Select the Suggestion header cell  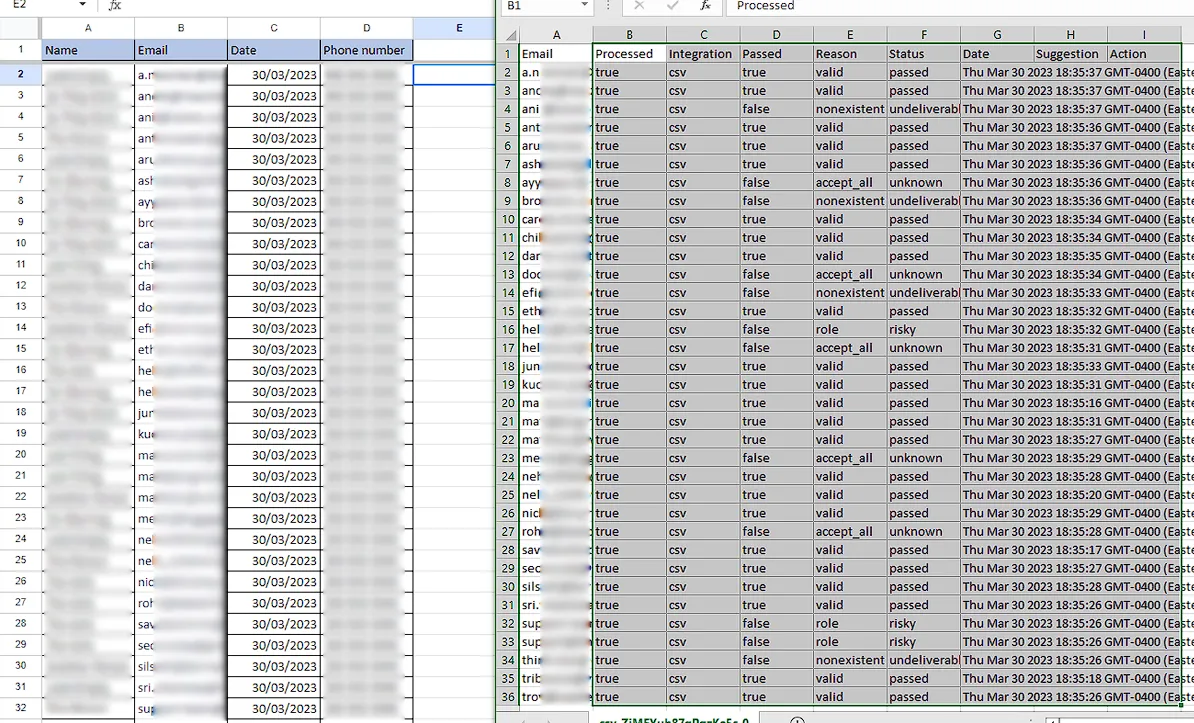coord(1070,54)
